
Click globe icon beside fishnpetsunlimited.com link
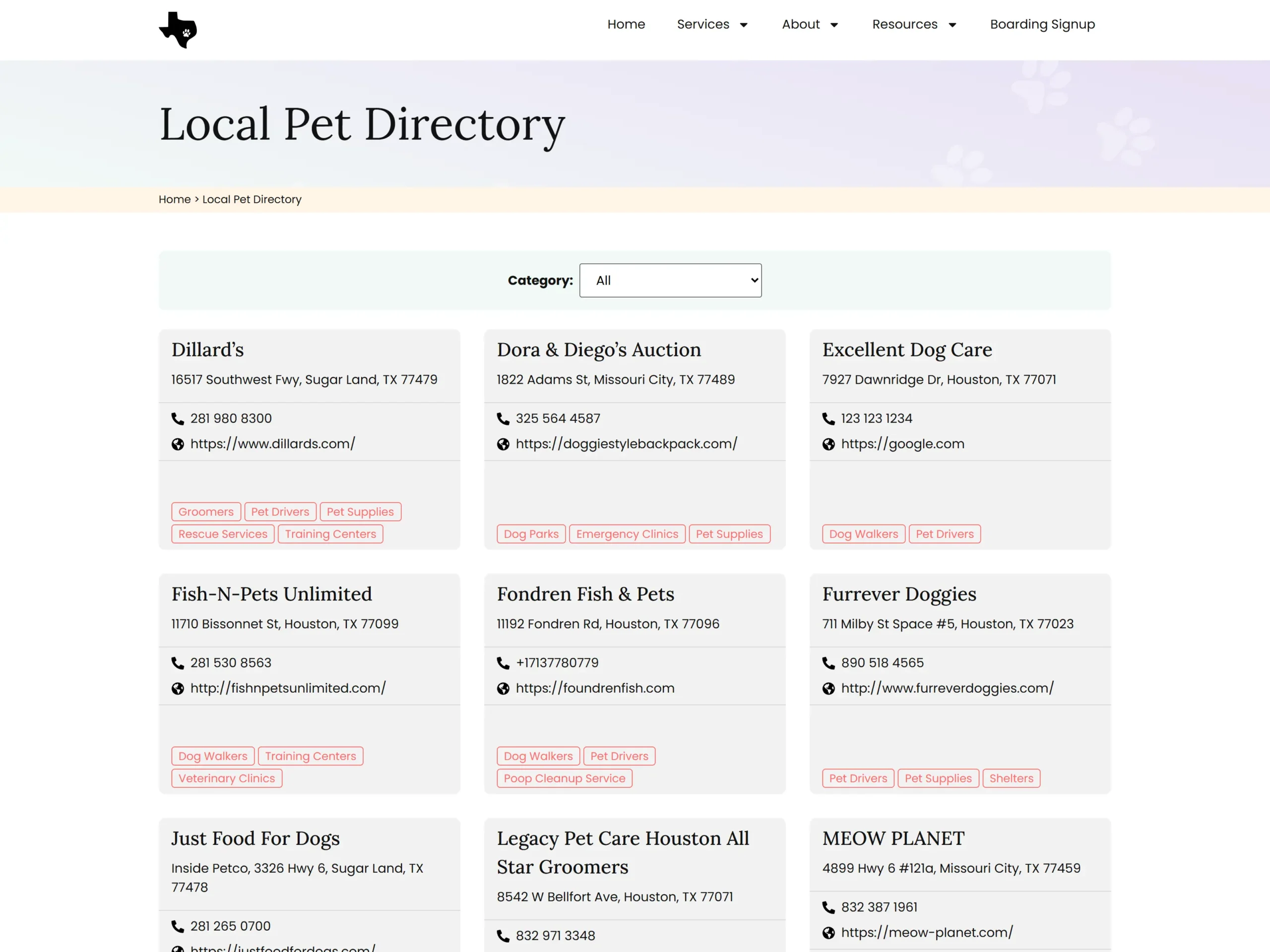pyautogui.click(x=178, y=689)
